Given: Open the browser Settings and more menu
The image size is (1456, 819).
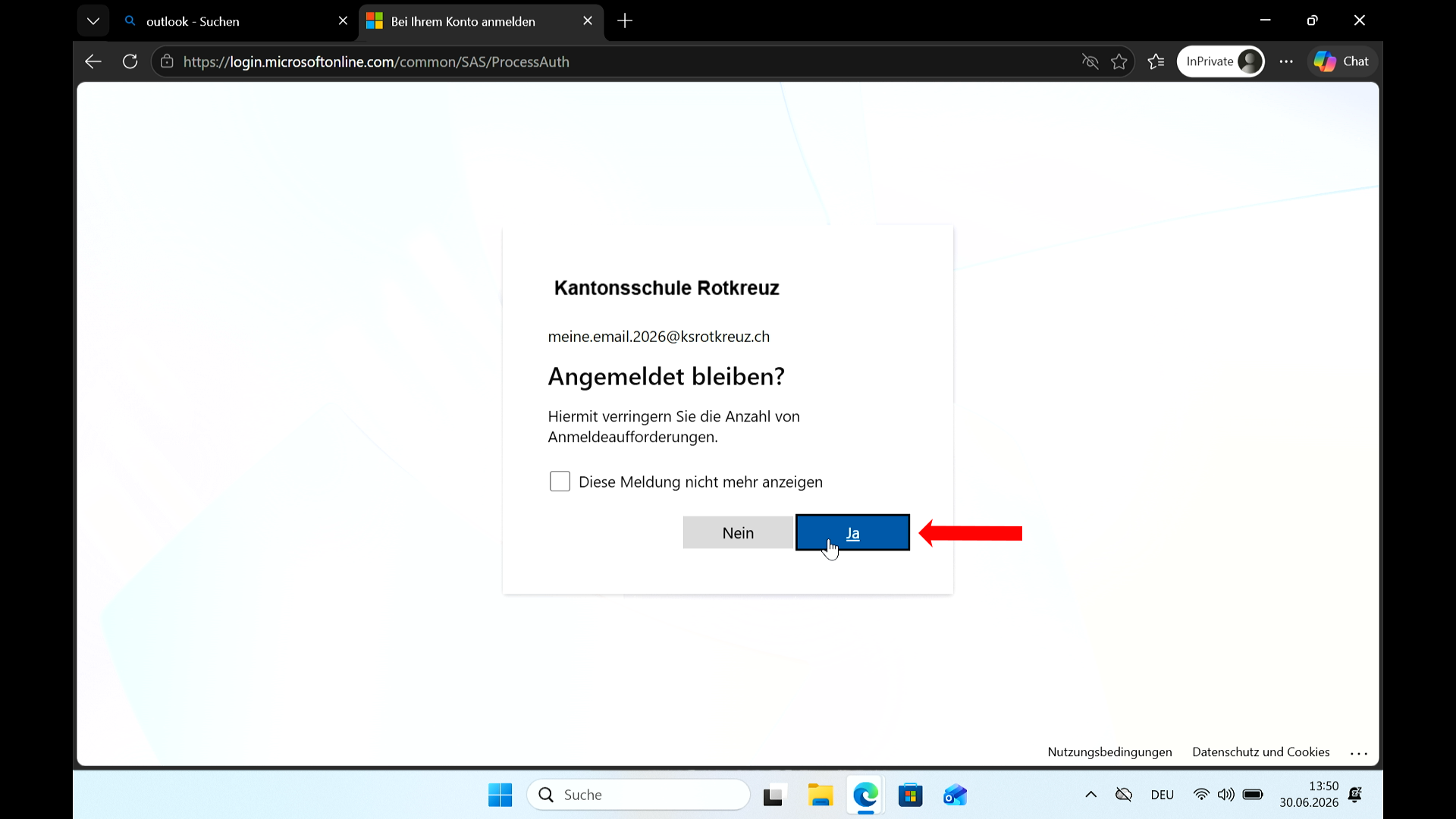Looking at the screenshot, I should 1286,61.
